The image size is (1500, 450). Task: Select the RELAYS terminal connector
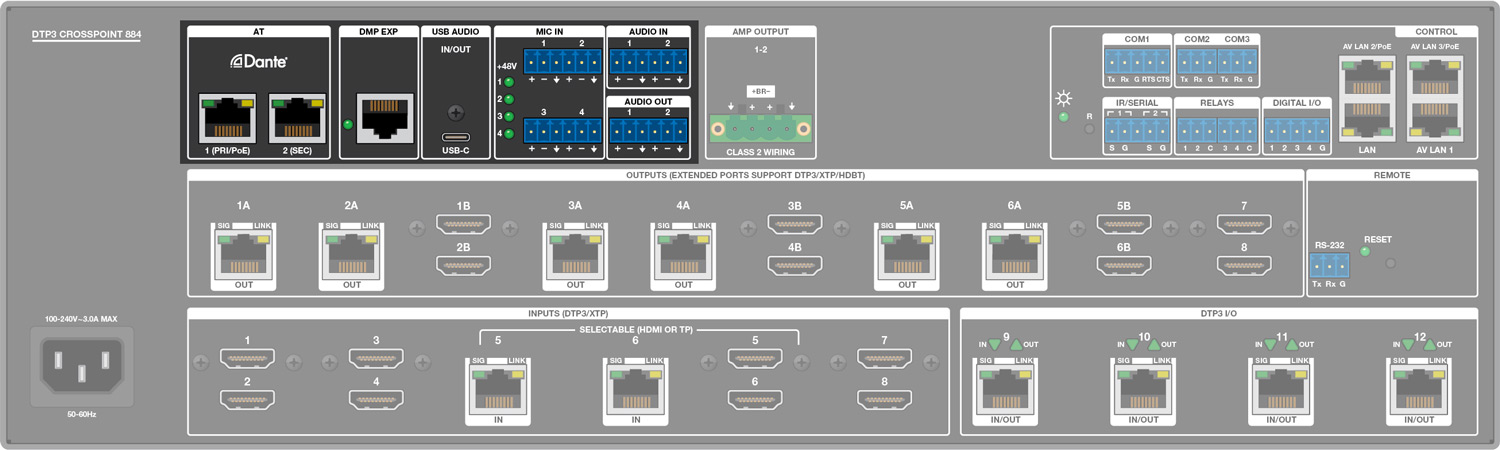click(1215, 130)
